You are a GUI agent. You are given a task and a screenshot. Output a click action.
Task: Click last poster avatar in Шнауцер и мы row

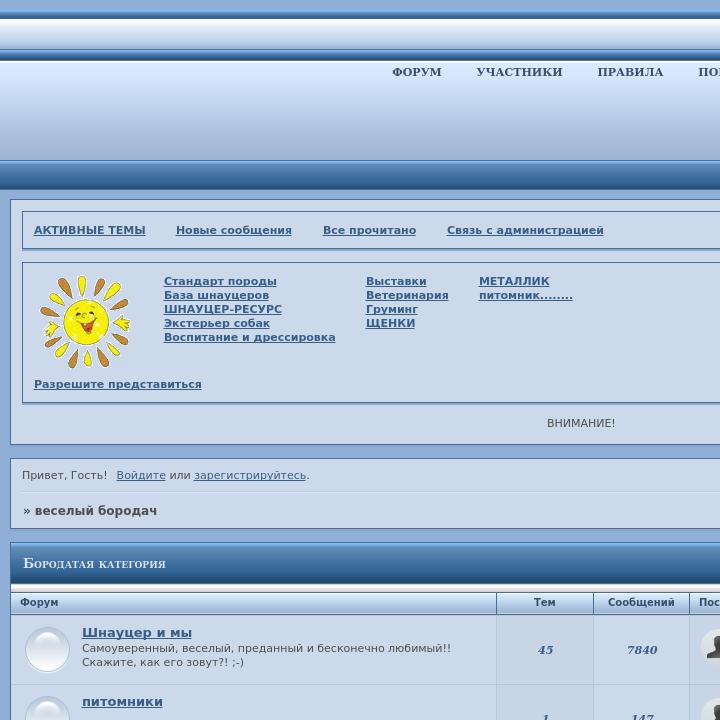pos(711,646)
